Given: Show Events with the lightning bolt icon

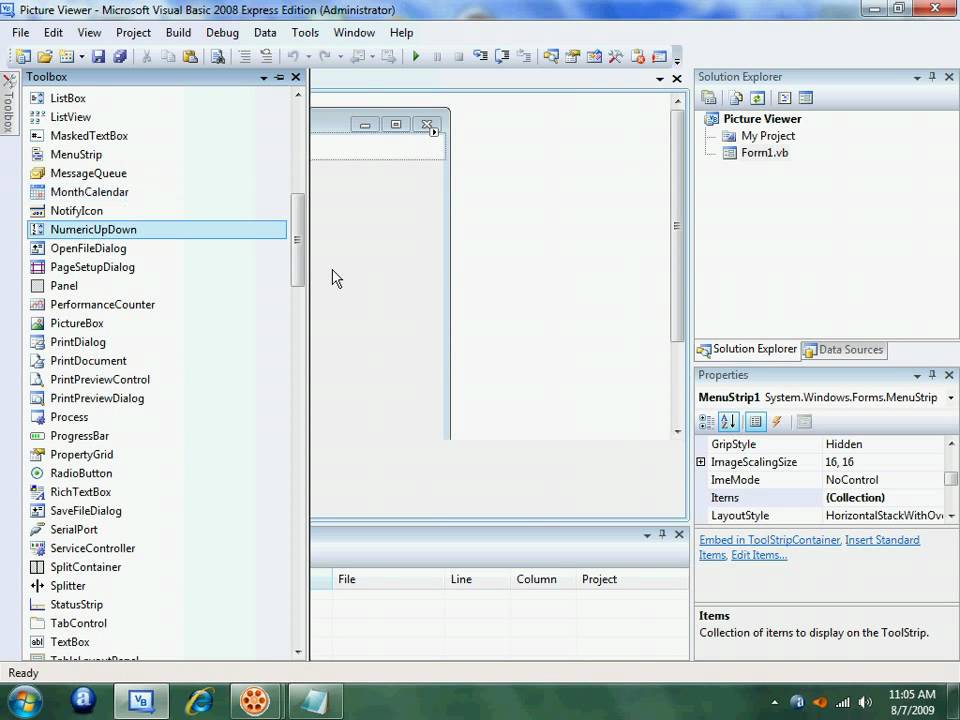Looking at the screenshot, I should pyautogui.click(x=777, y=422).
